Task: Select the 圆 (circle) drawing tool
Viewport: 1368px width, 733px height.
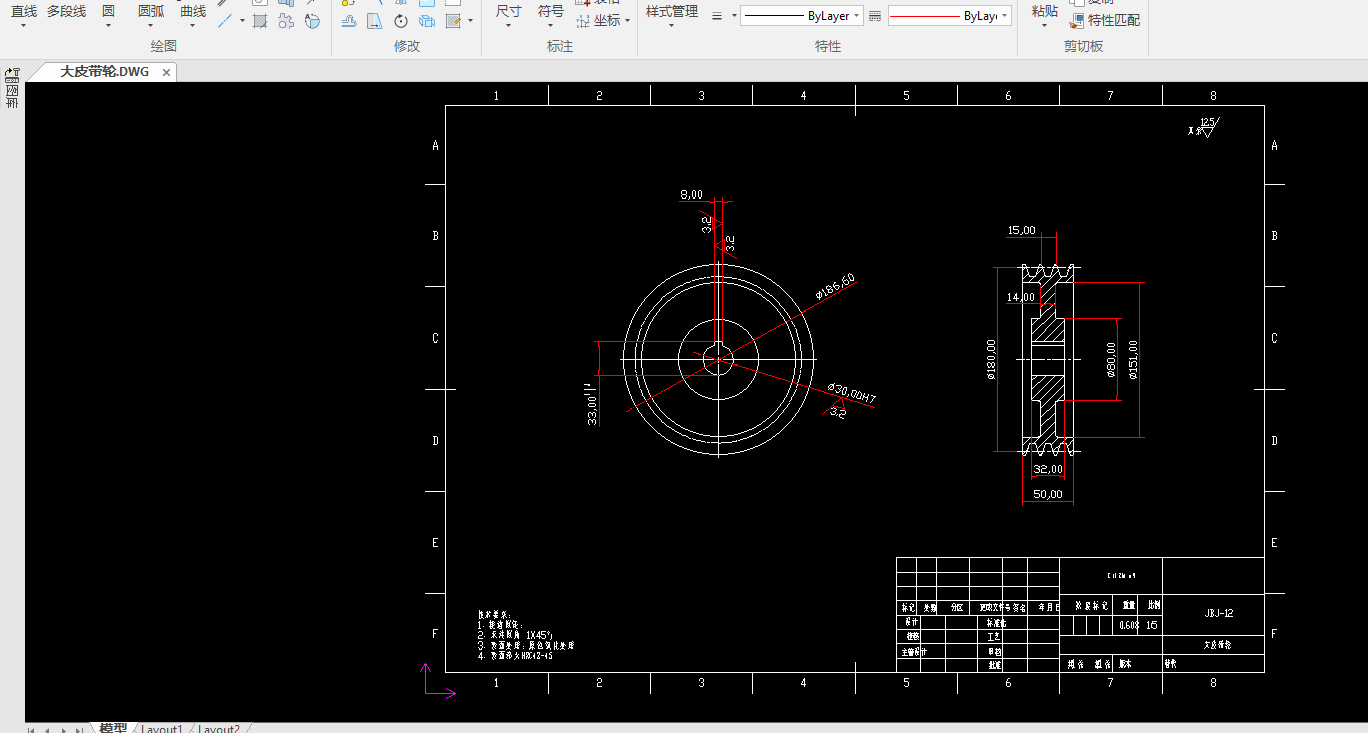Action: pyautogui.click(x=108, y=12)
